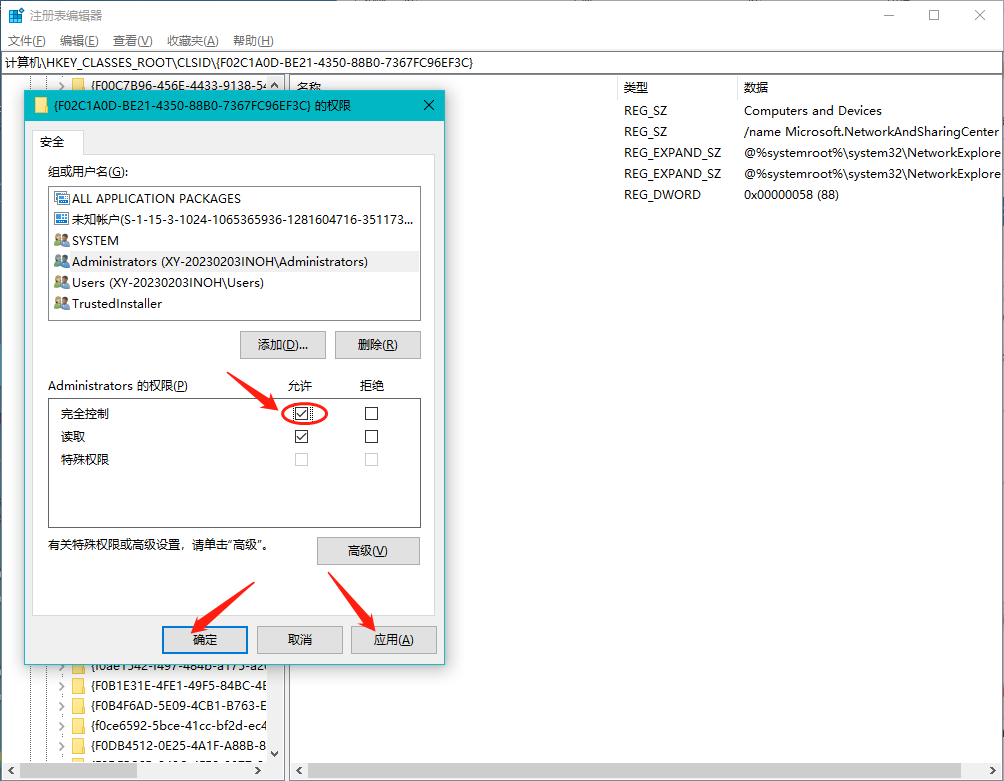Select SYSTEM in group list
The width and height of the screenshot is (1004, 781).
(x=234, y=241)
